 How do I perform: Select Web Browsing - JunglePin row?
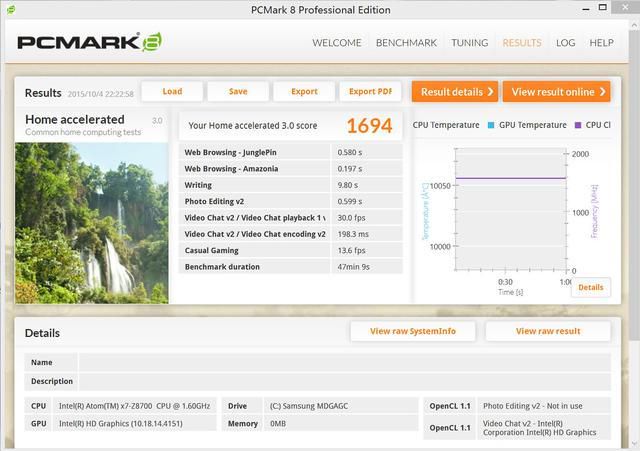(291, 152)
